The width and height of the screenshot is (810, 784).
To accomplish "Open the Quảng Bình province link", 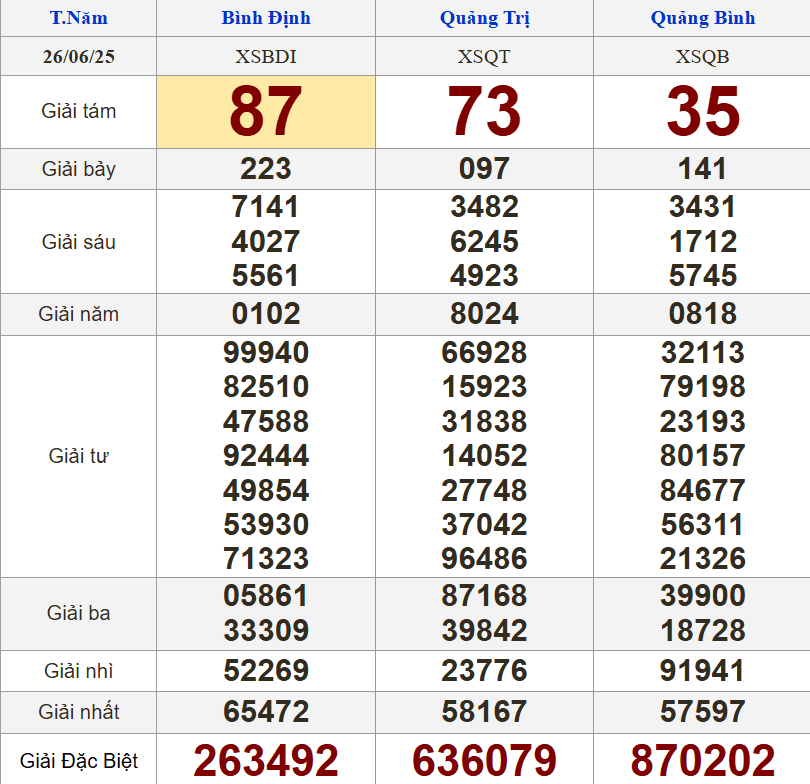I will [703, 18].
